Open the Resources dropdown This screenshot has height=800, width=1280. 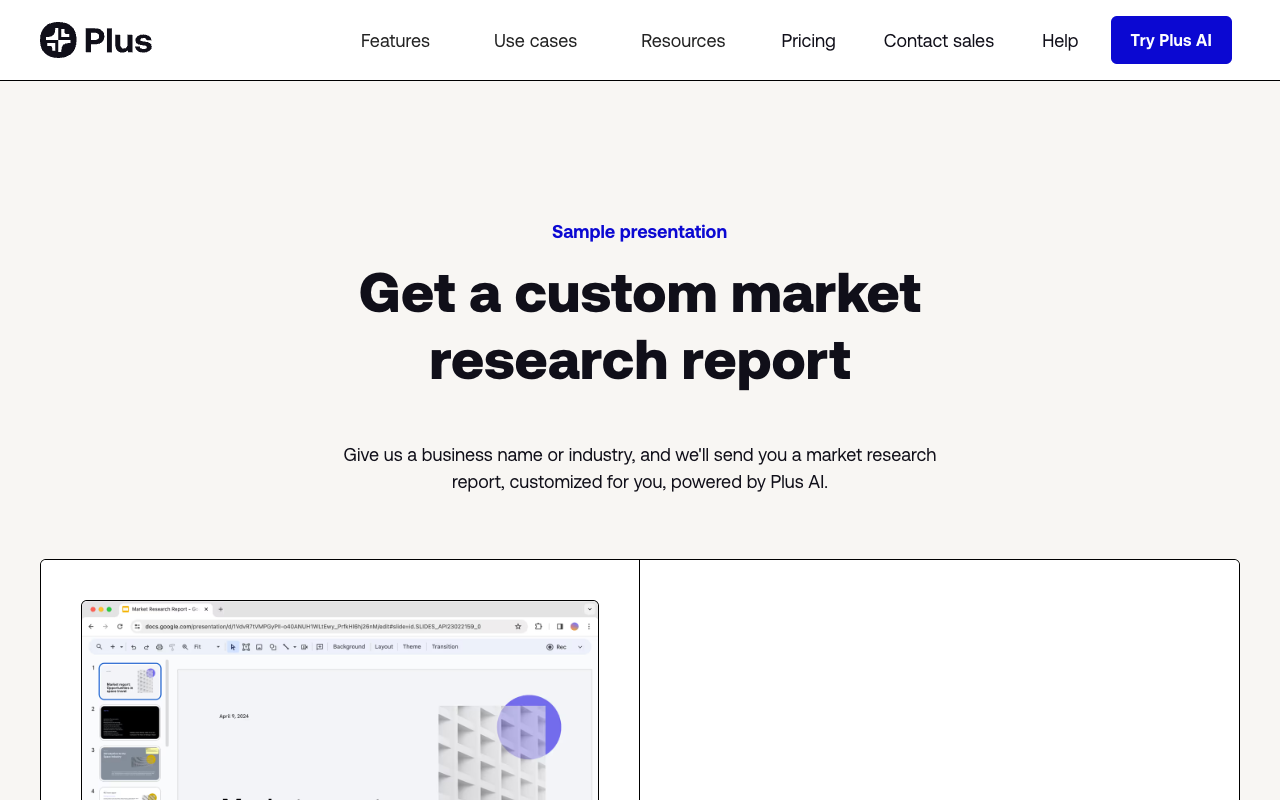(683, 41)
